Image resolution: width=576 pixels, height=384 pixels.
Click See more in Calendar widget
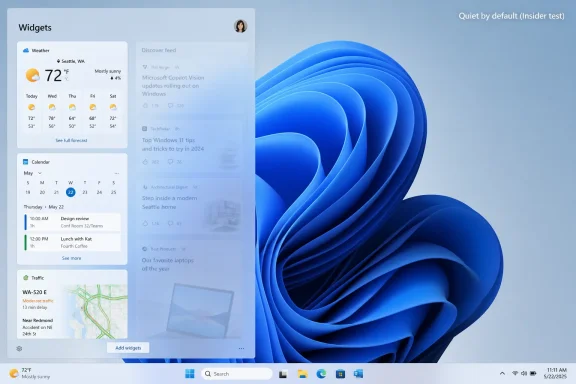[x=71, y=258]
